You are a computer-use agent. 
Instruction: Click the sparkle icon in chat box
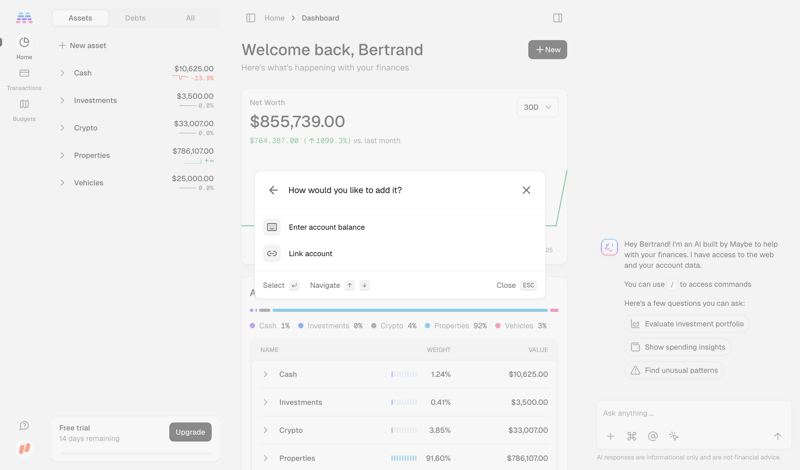tap(674, 436)
